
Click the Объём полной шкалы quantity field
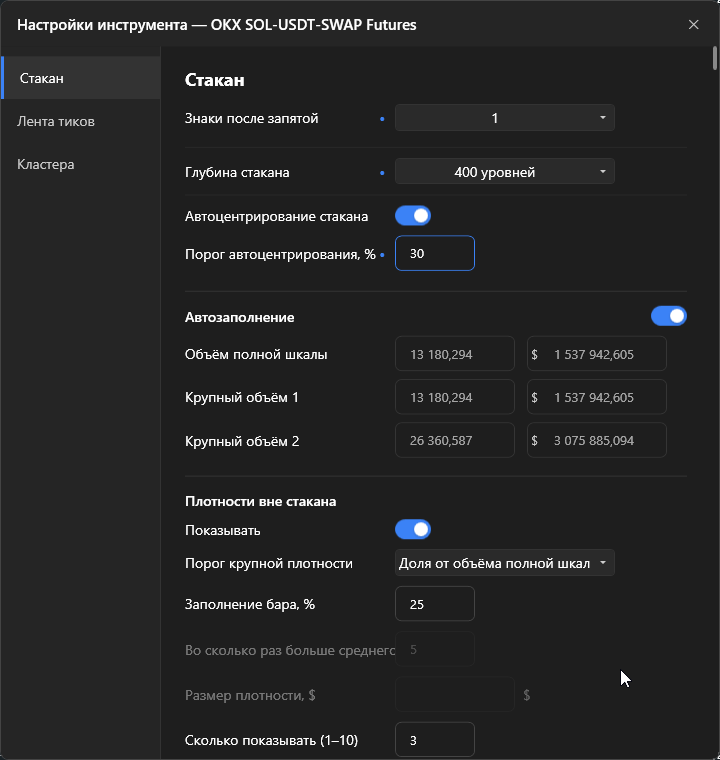[x=455, y=354]
